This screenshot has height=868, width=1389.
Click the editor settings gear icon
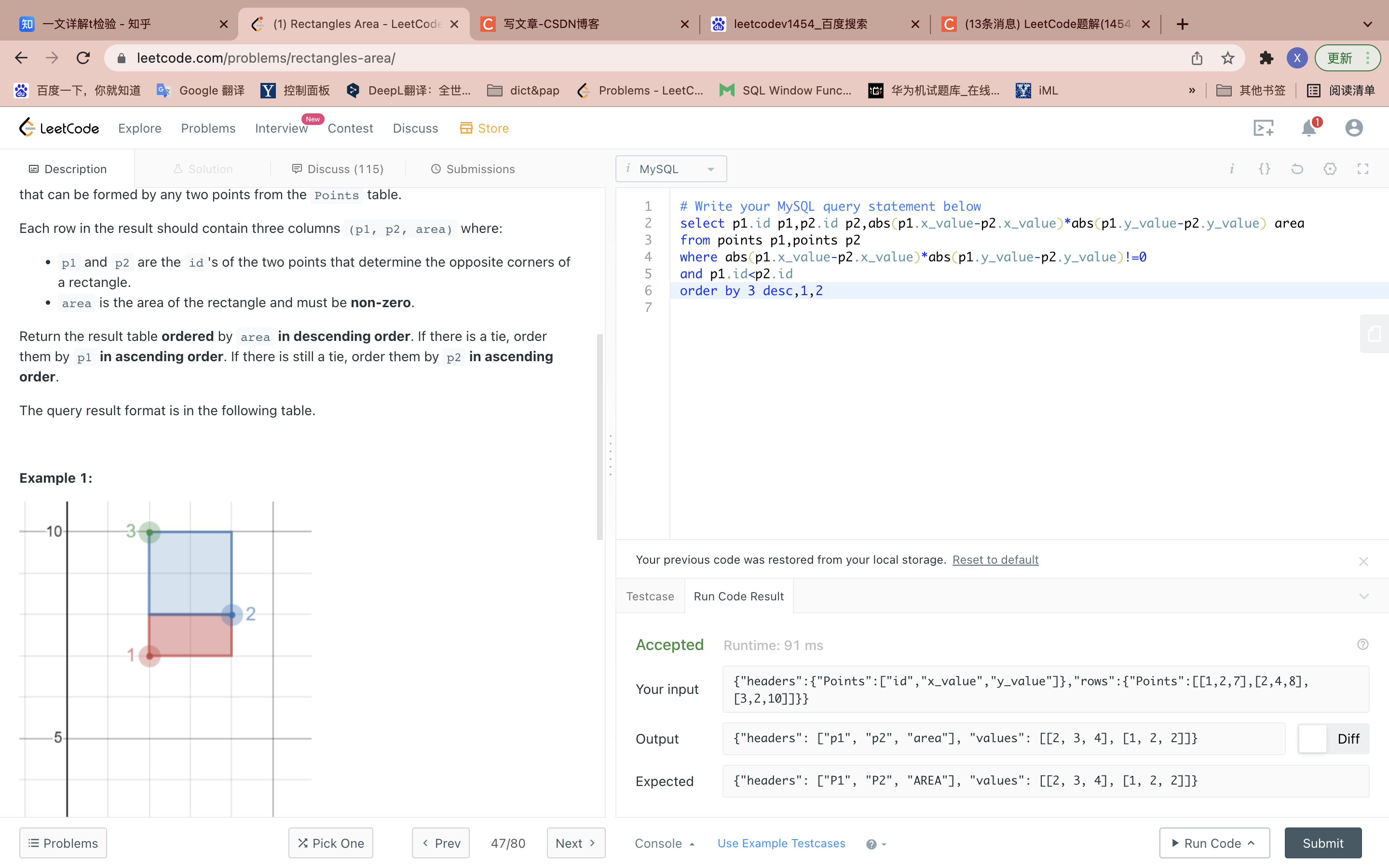[x=1330, y=169]
